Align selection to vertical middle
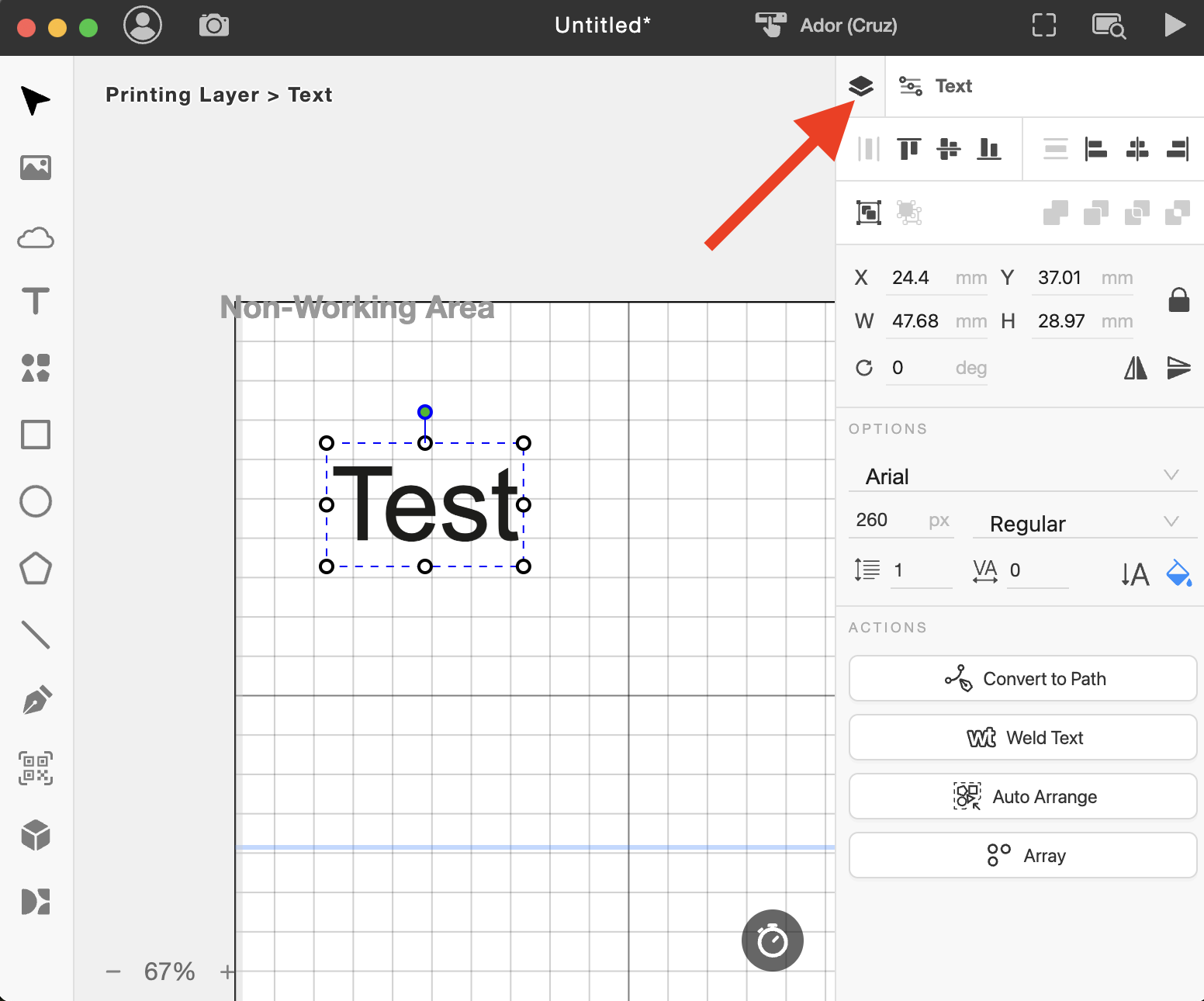Viewport: 1204px width, 1001px height. point(949,148)
